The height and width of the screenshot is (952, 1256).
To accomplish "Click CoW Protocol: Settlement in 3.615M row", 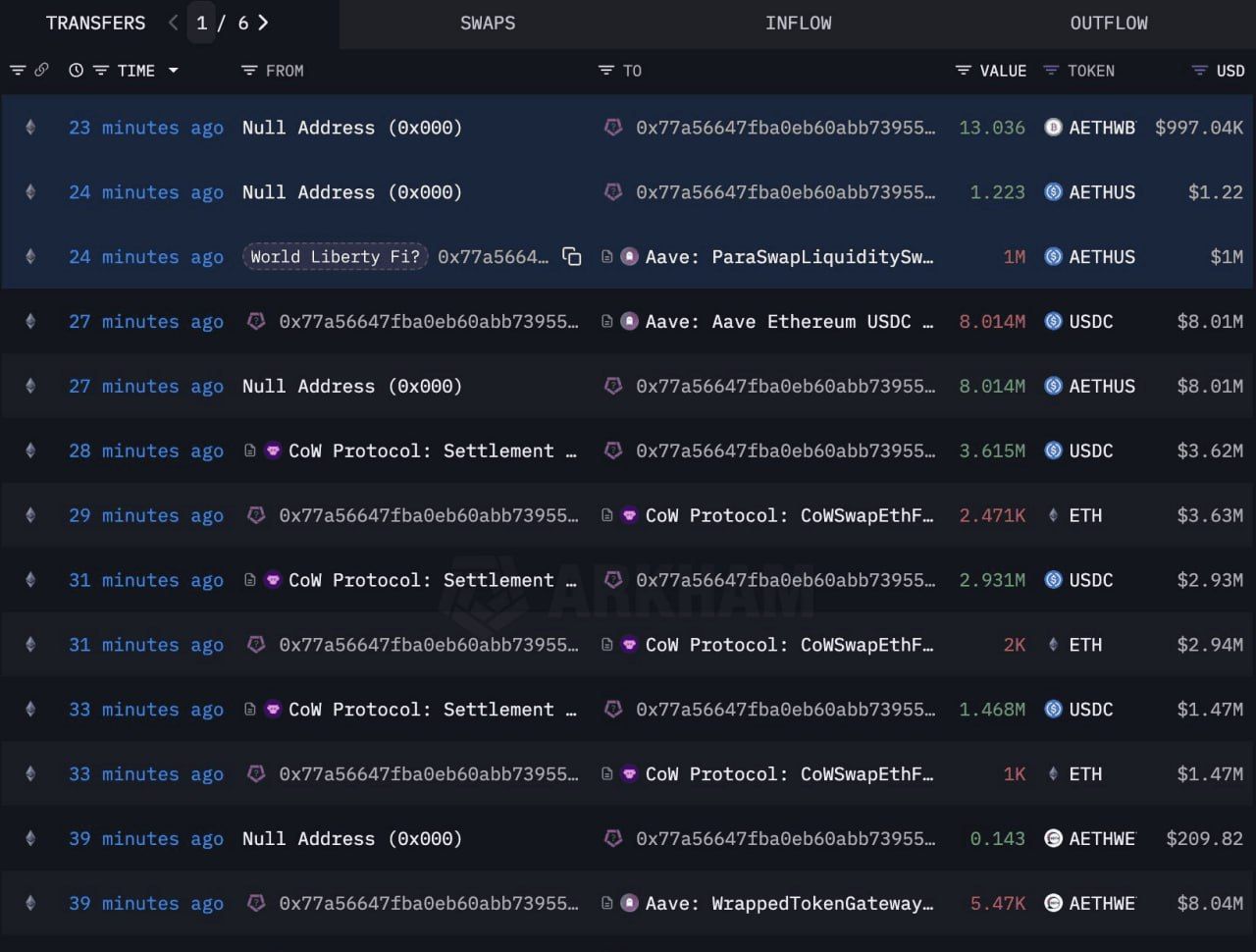I will [432, 451].
